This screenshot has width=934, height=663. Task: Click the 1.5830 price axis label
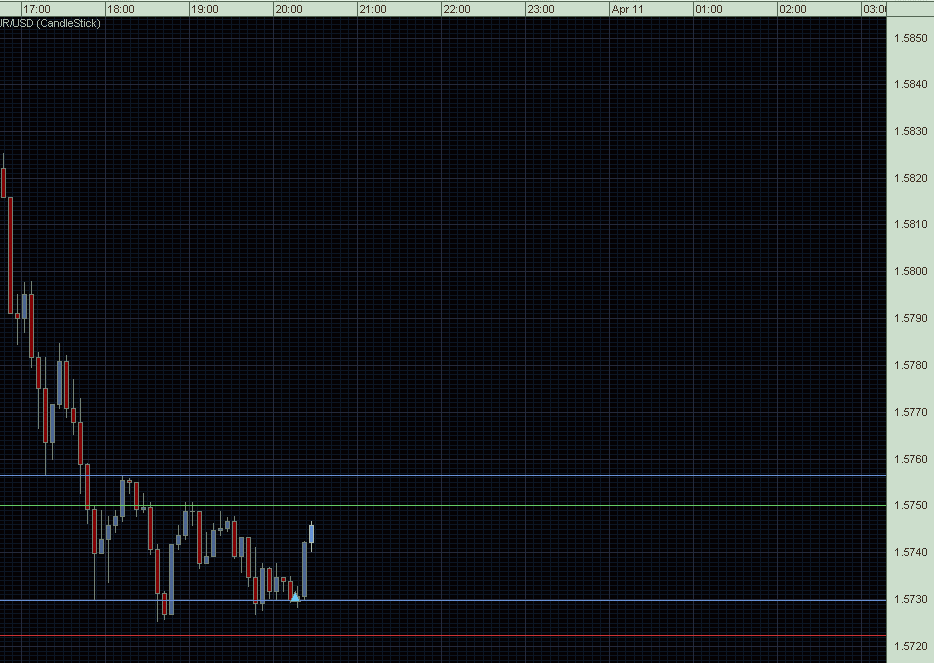click(911, 131)
